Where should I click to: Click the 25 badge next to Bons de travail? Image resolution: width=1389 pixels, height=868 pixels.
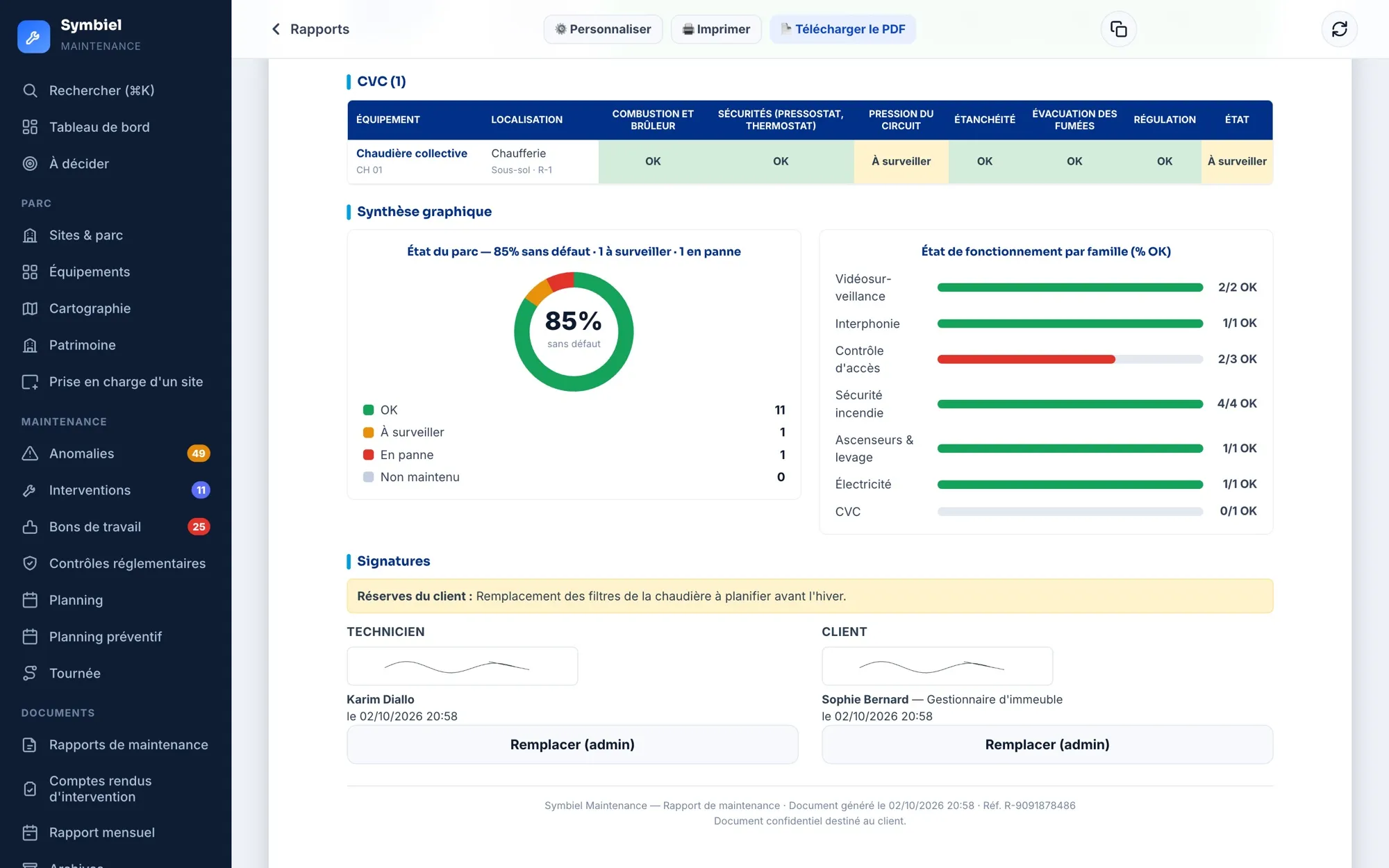(199, 527)
